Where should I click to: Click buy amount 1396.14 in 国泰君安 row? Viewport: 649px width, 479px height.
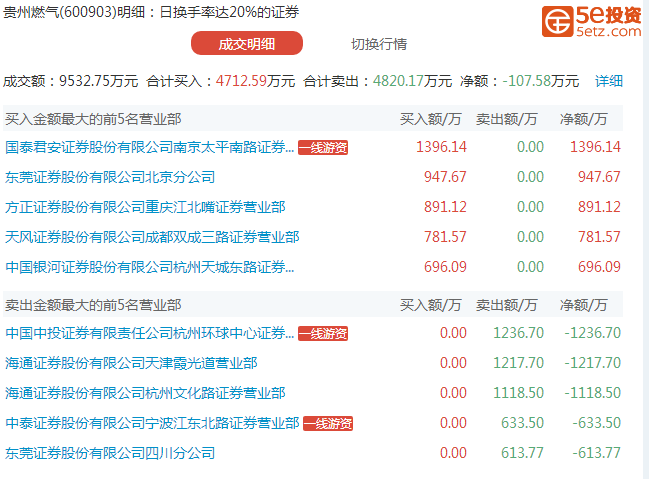pos(441,147)
